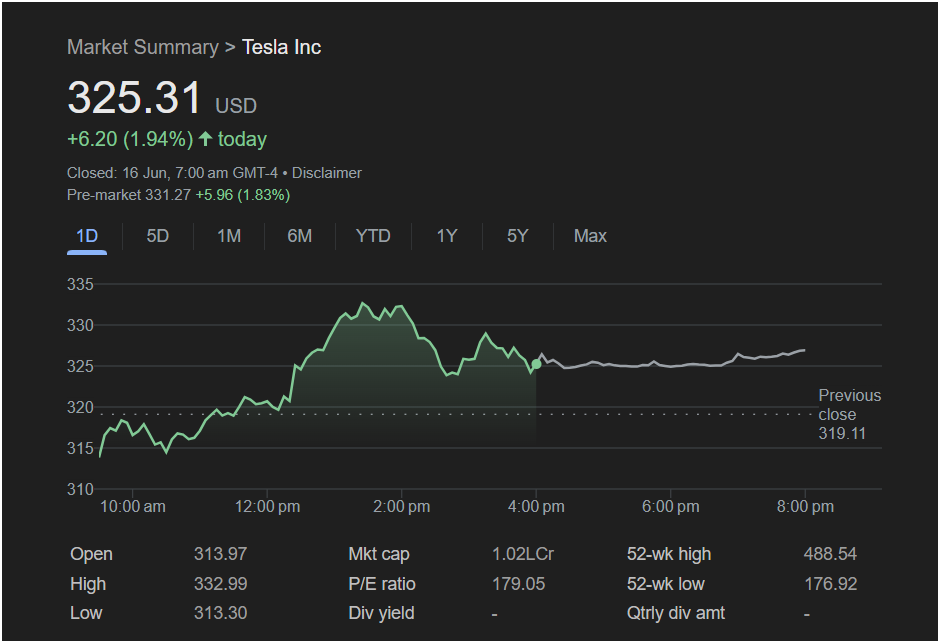View the 5Y chart range
This screenshot has height=643, width=940.
[x=517, y=236]
